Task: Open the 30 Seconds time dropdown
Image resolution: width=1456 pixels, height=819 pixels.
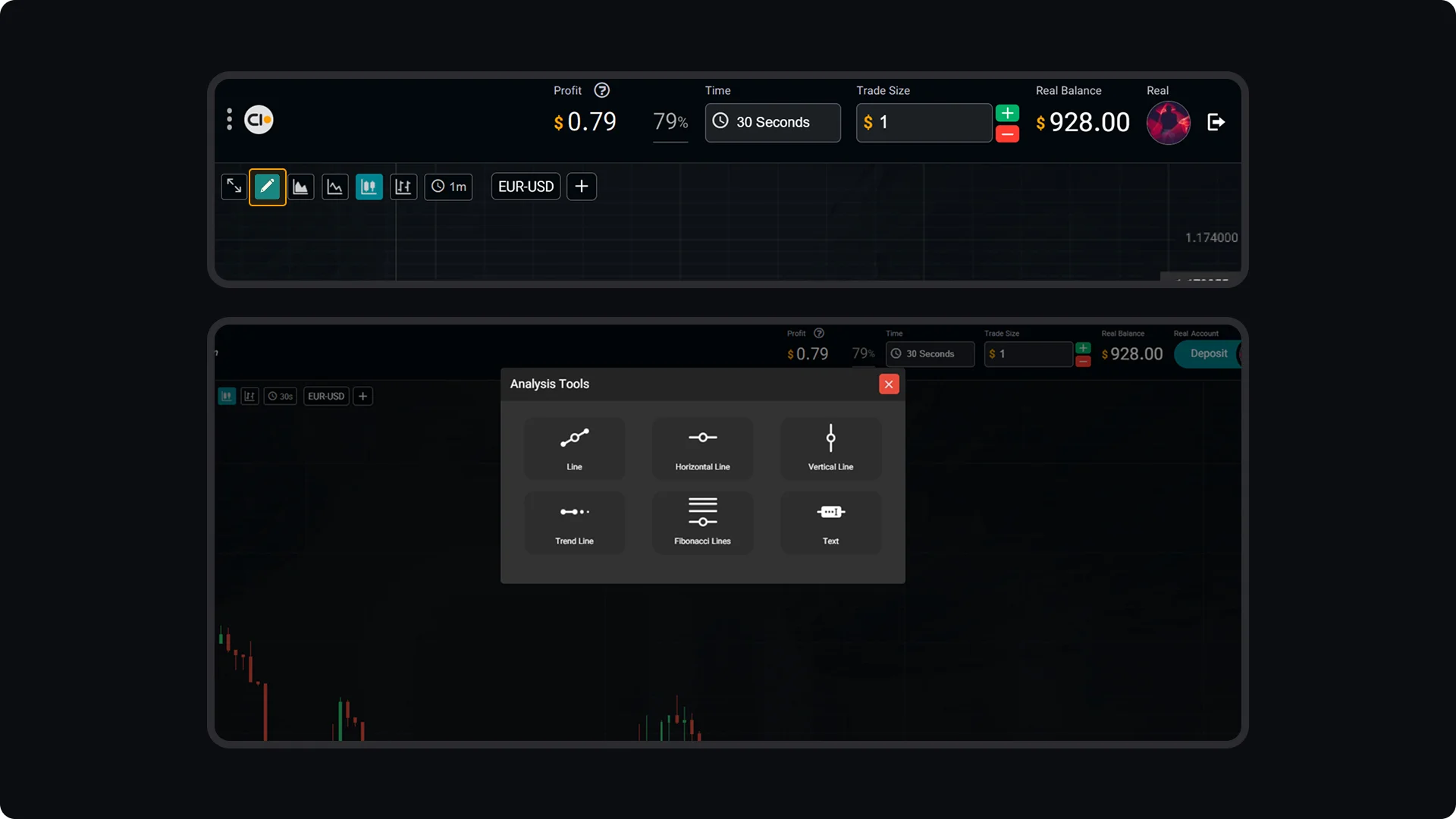Action: 772,122
